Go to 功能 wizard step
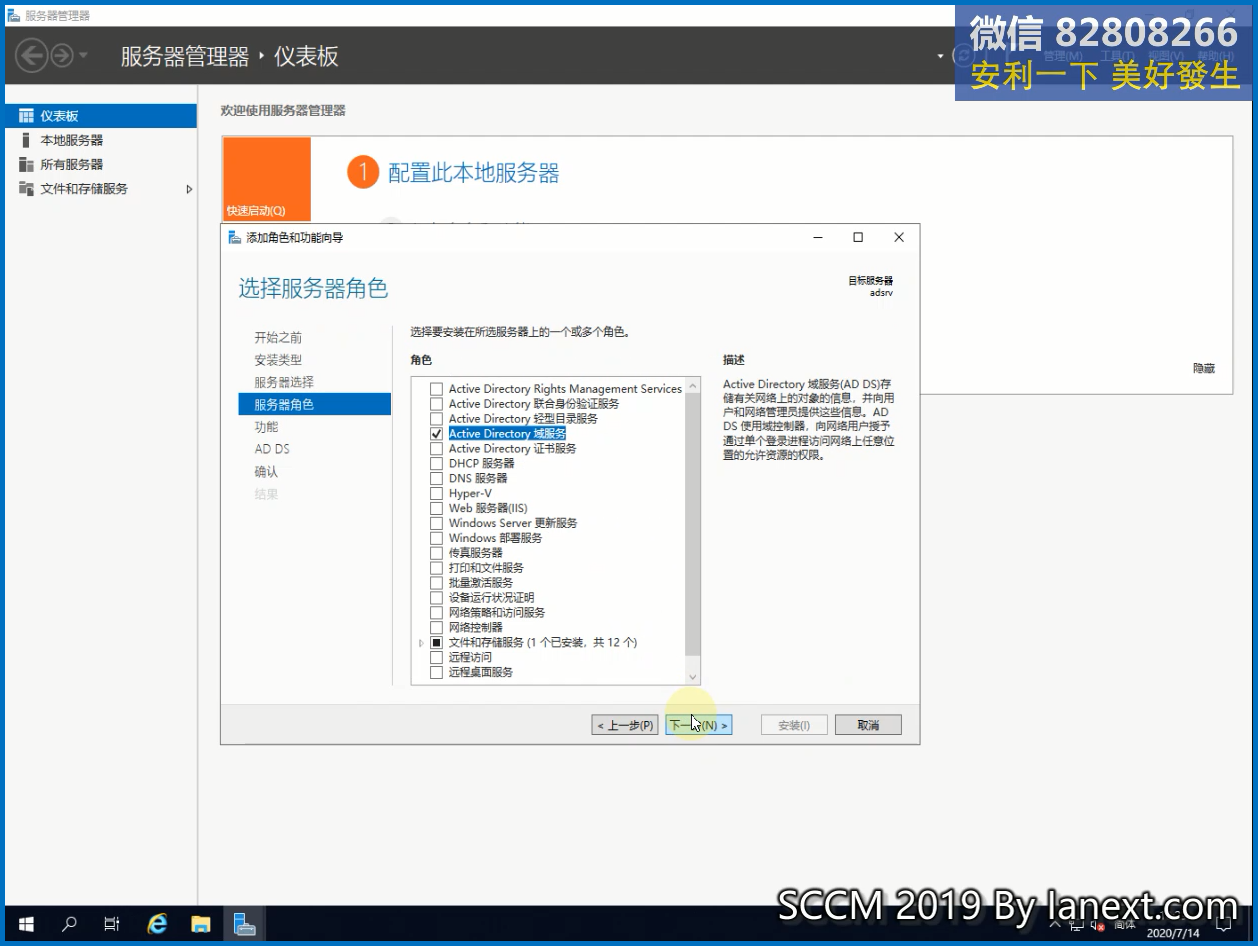The height and width of the screenshot is (946, 1258). tap(266, 427)
